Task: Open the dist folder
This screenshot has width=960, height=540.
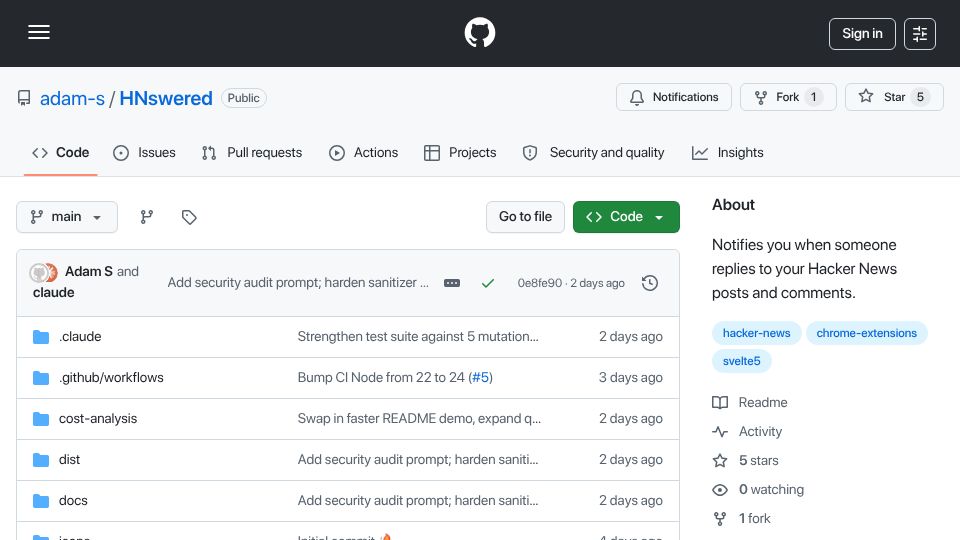Action: point(69,460)
